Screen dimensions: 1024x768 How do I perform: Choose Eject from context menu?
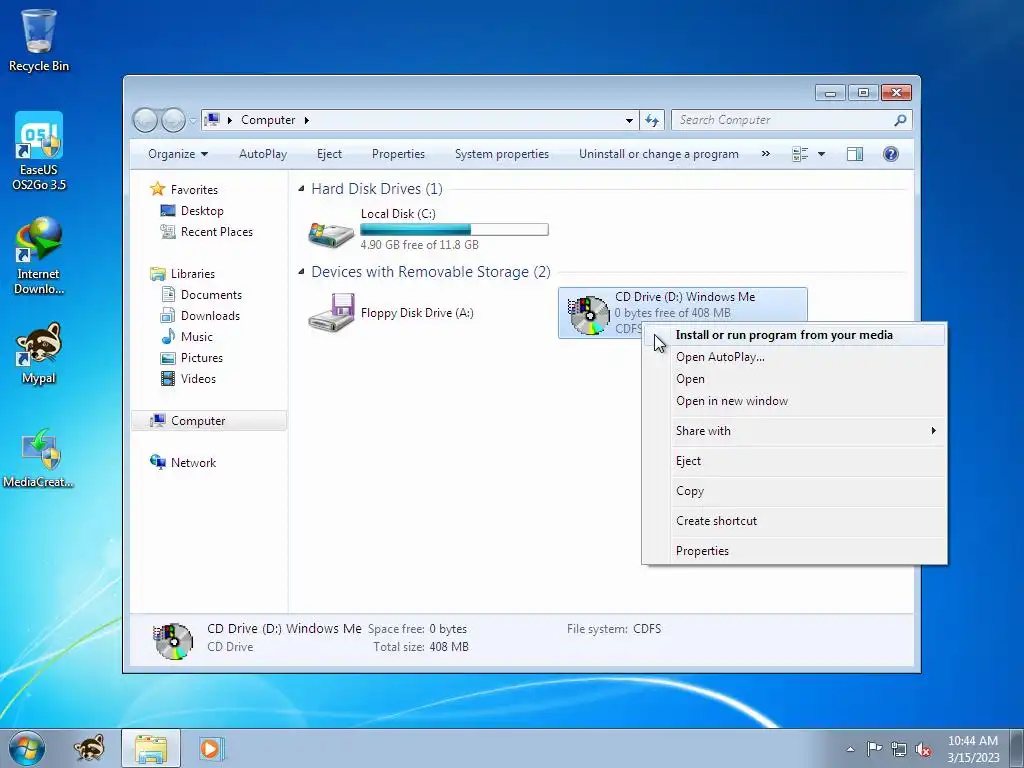[x=794, y=461]
